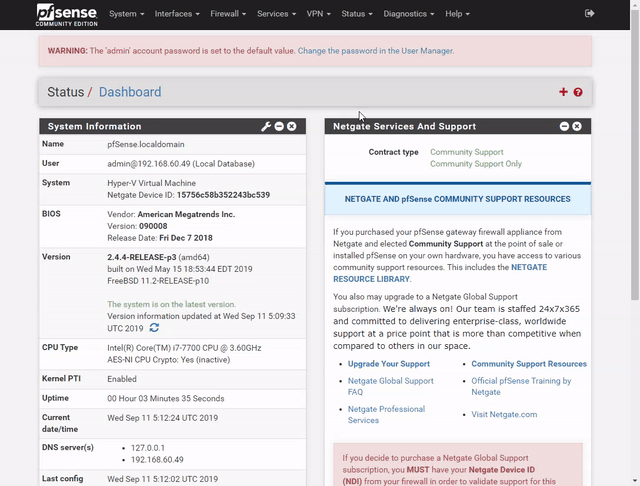Click the Uptime value text
Image resolution: width=640 pixels, height=486 pixels.
point(166,399)
